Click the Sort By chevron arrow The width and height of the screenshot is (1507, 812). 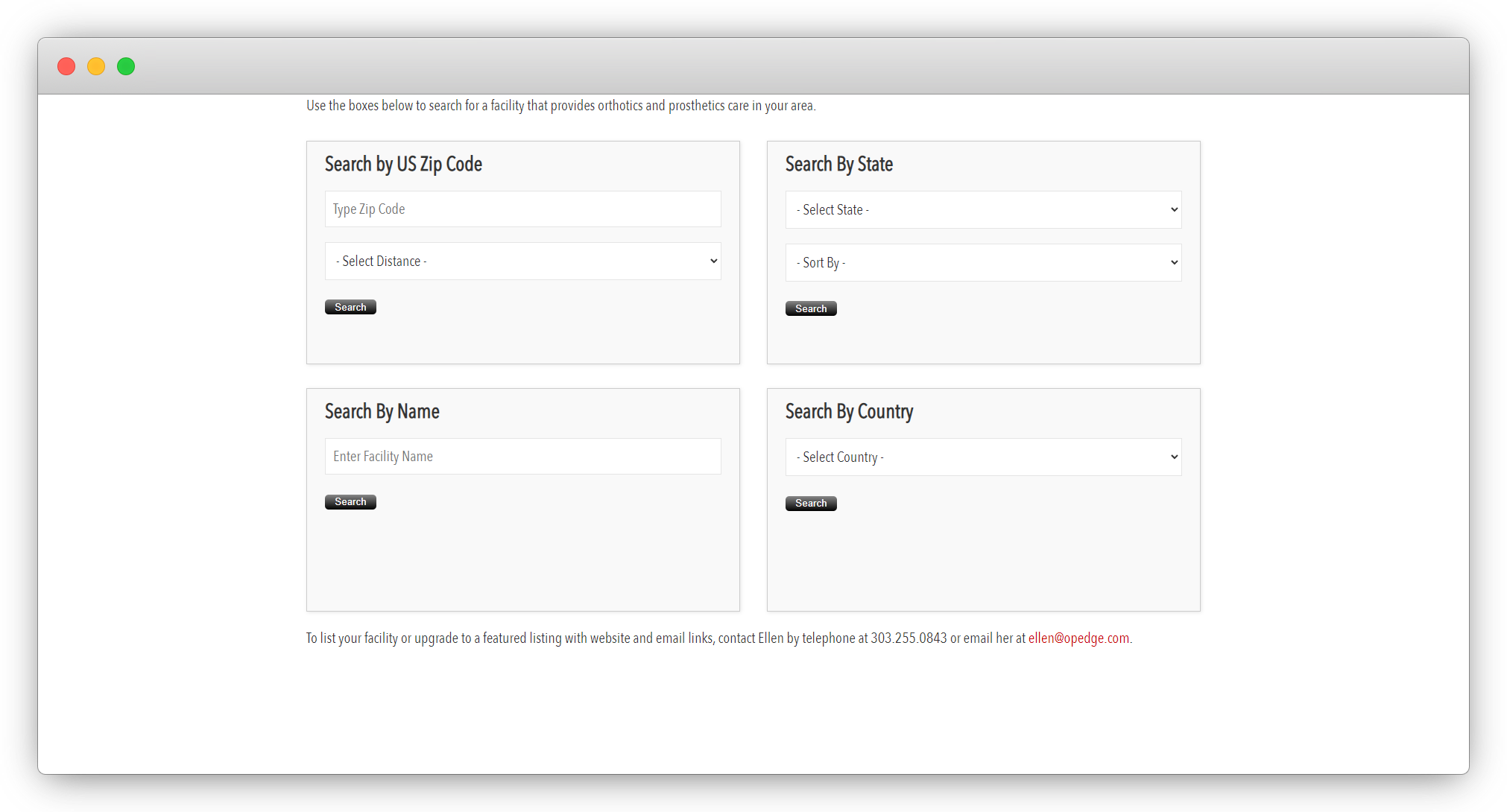(x=1174, y=263)
